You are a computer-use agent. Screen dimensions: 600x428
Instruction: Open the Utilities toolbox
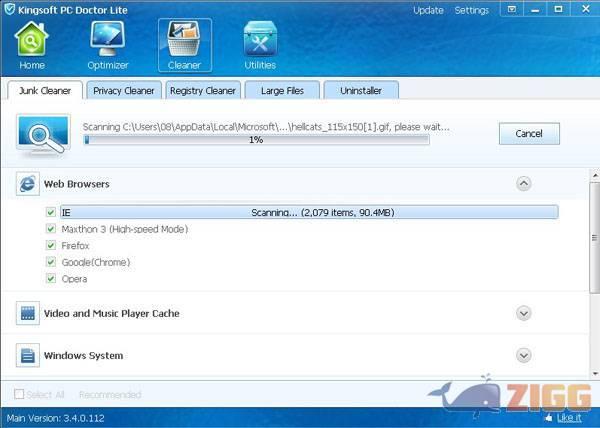(260, 46)
